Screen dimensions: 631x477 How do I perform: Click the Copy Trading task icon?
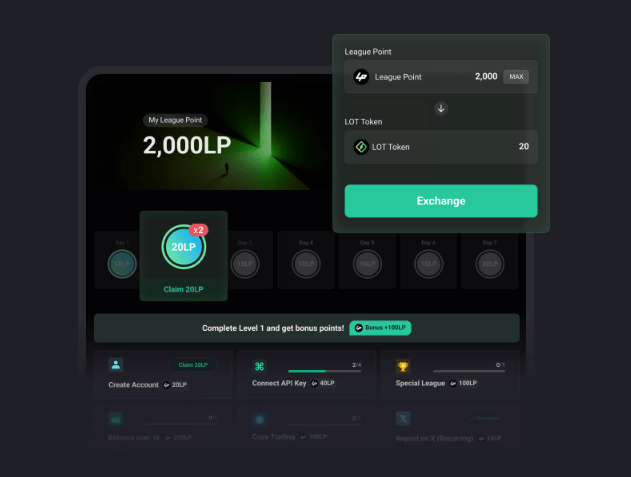click(259, 419)
